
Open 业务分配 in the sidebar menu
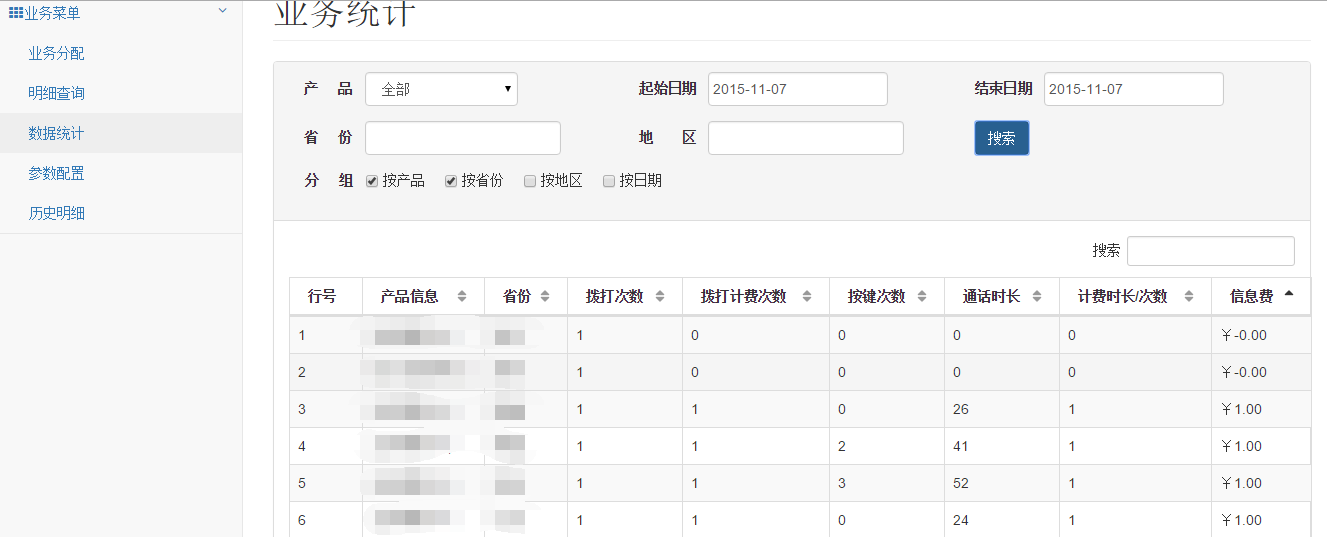(56, 53)
